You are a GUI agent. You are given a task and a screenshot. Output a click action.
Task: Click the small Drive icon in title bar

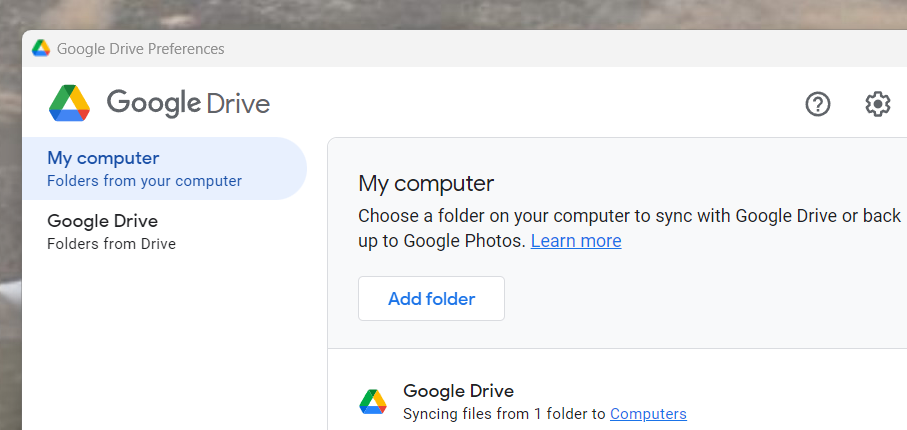click(41, 48)
